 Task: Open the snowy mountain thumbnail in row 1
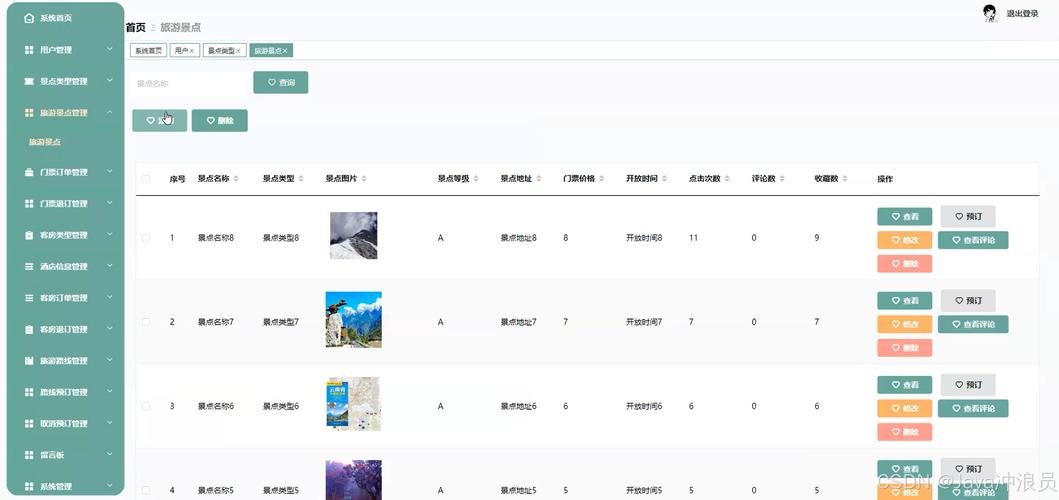[354, 236]
